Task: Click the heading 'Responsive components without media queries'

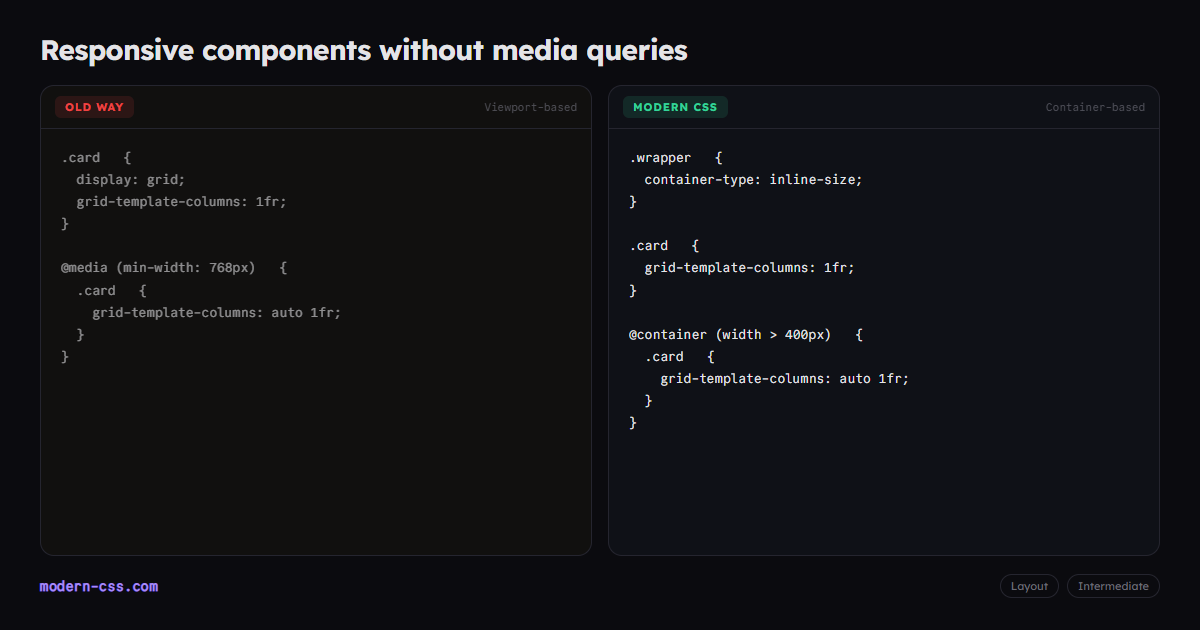Action: 364,50
